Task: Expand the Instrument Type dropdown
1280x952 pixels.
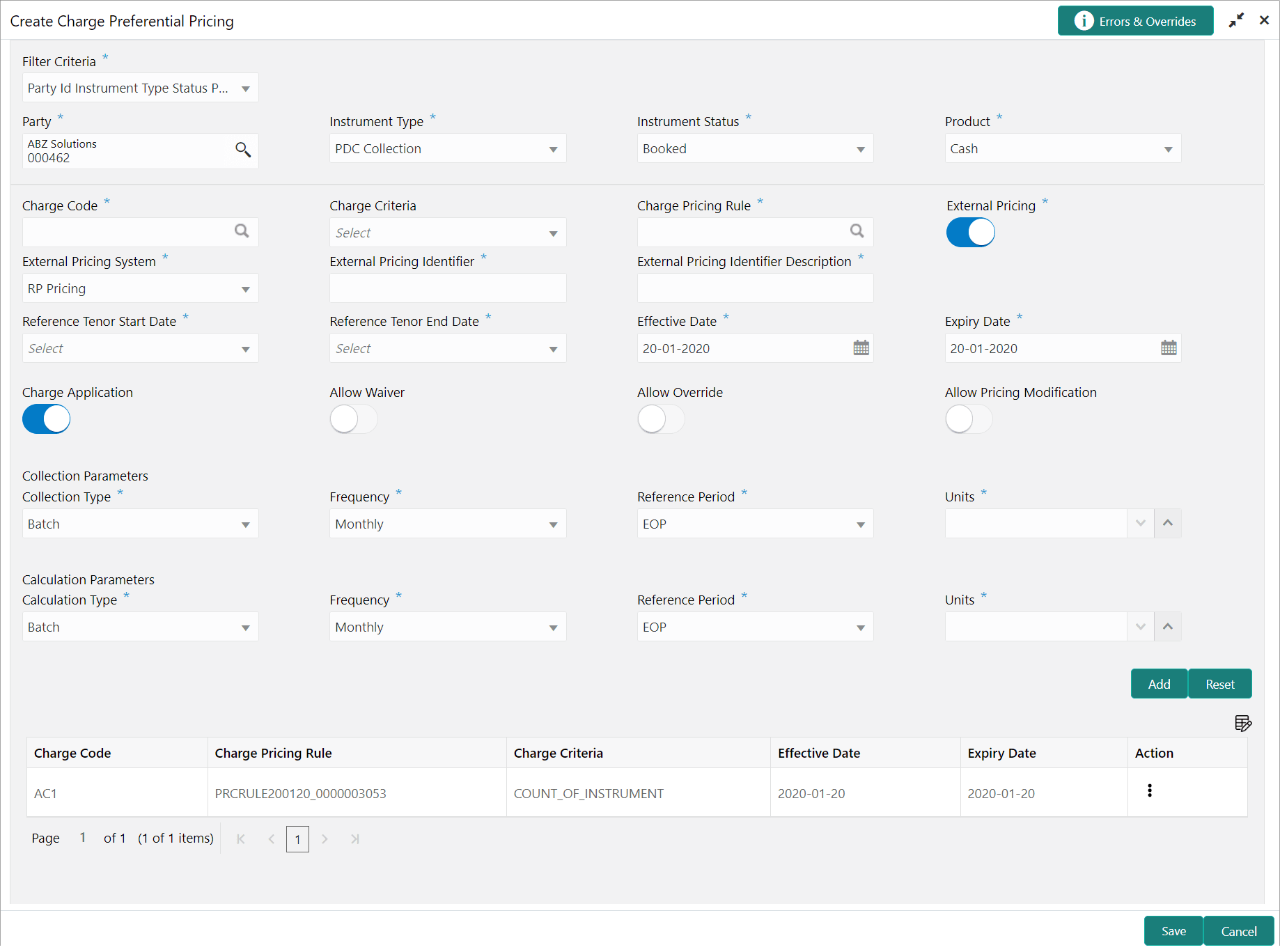Action: 448,149
